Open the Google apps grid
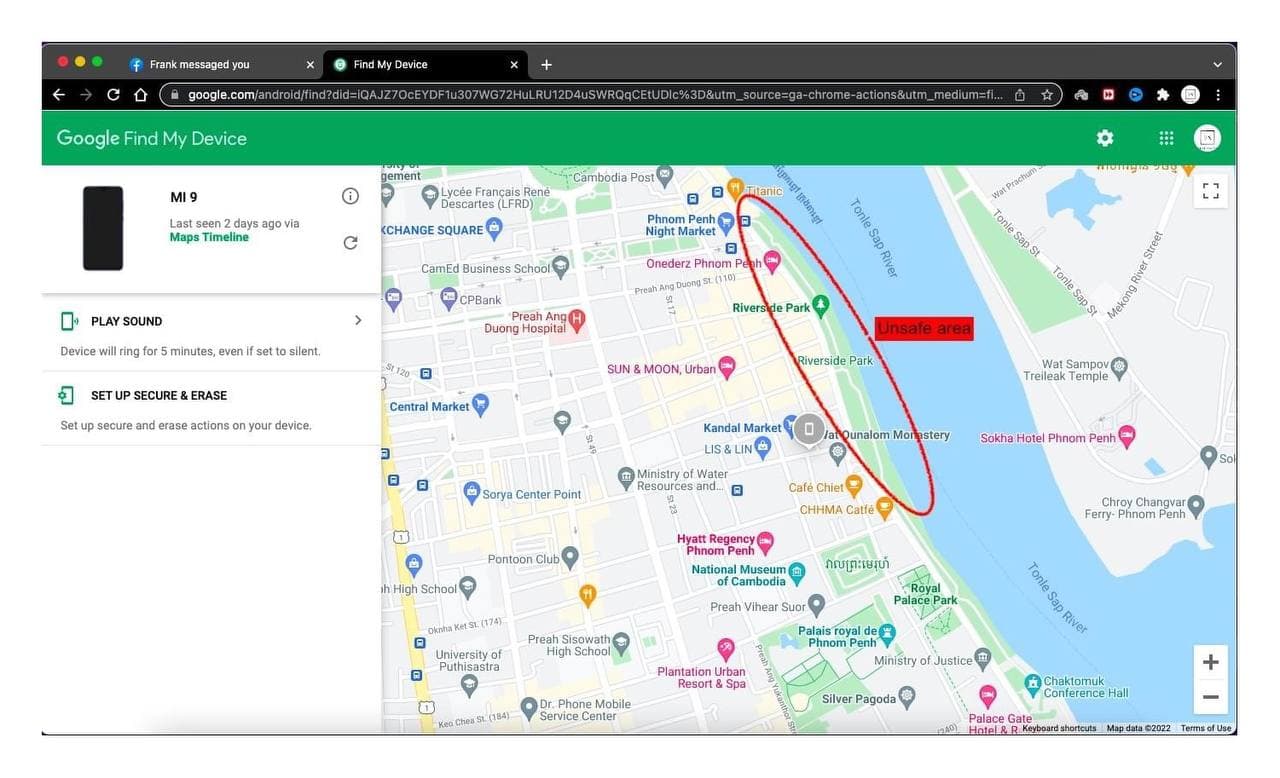1280x778 pixels. pos(1166,138)
